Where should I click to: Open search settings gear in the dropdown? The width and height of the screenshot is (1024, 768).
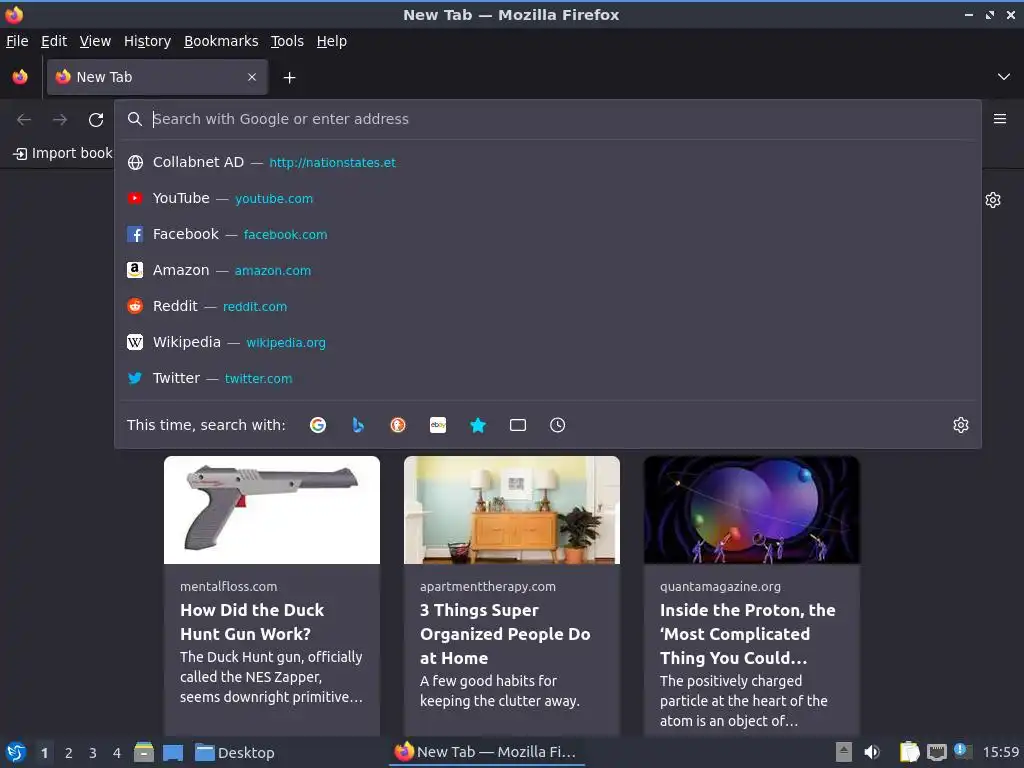[x=961, y=425]
